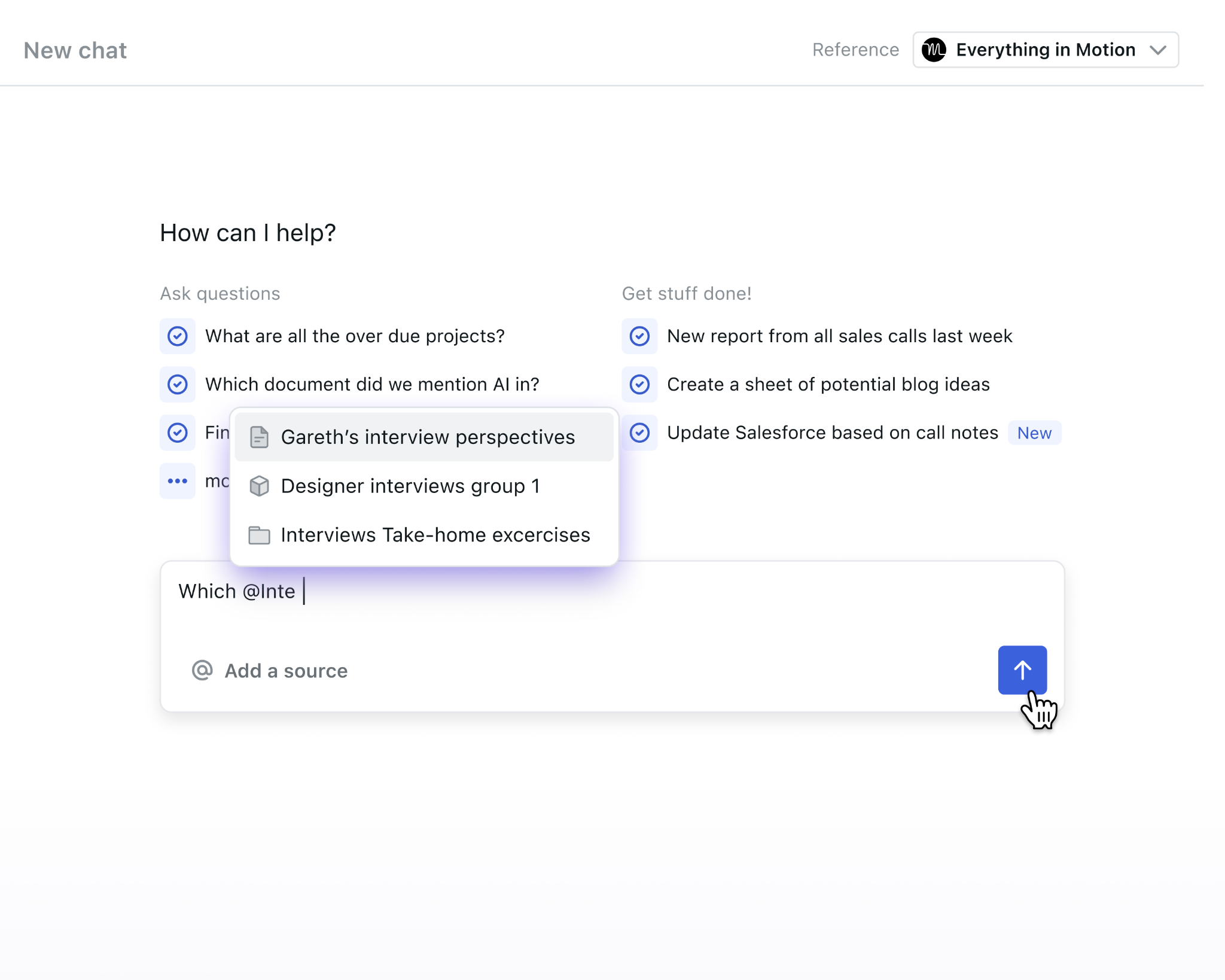Pick Interviews Take-home excercises folder entry
The image size is (1225, 980).
pos(424,535)
